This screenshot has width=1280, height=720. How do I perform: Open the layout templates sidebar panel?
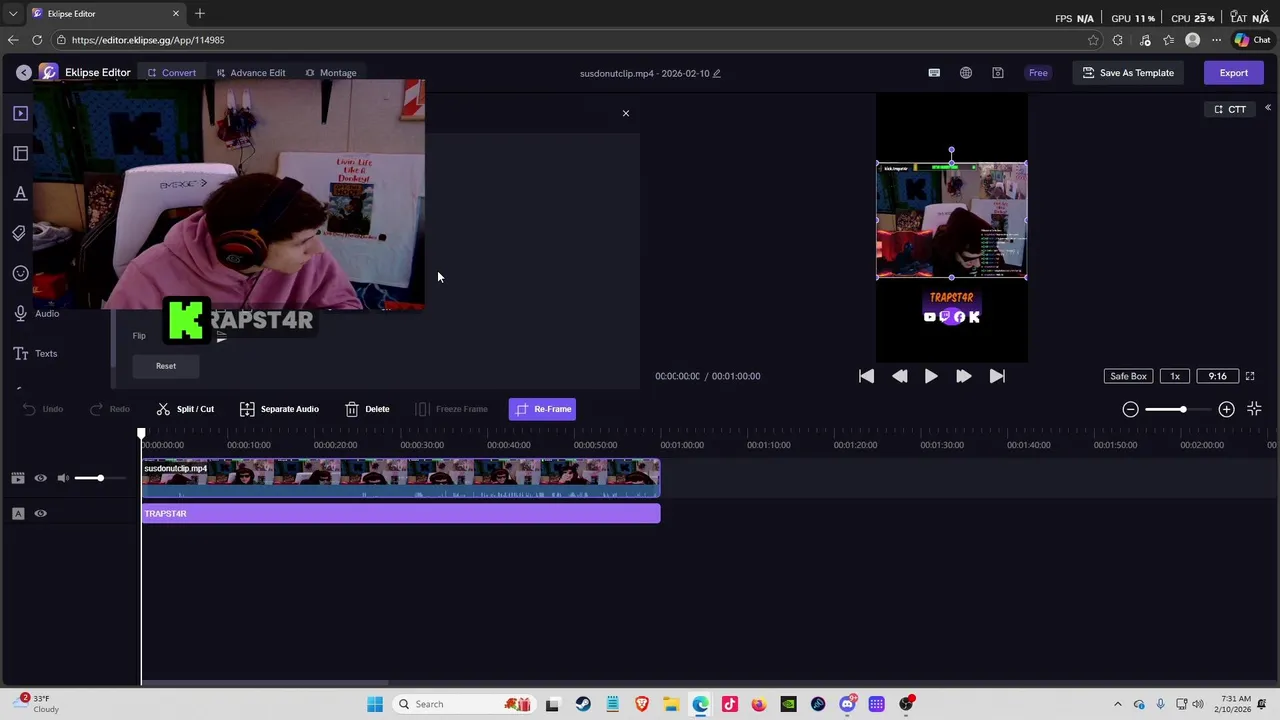pyautogui.click(x=20, y=153)
